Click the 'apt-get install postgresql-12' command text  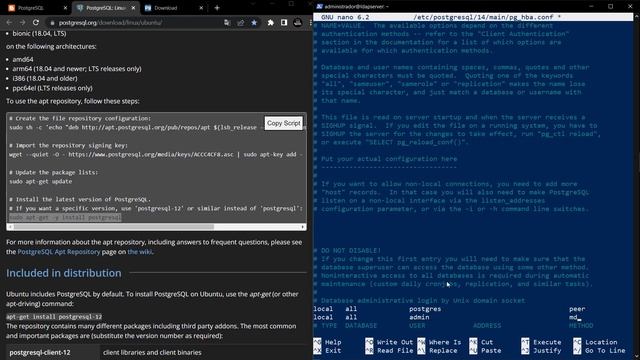pos(54,317)
